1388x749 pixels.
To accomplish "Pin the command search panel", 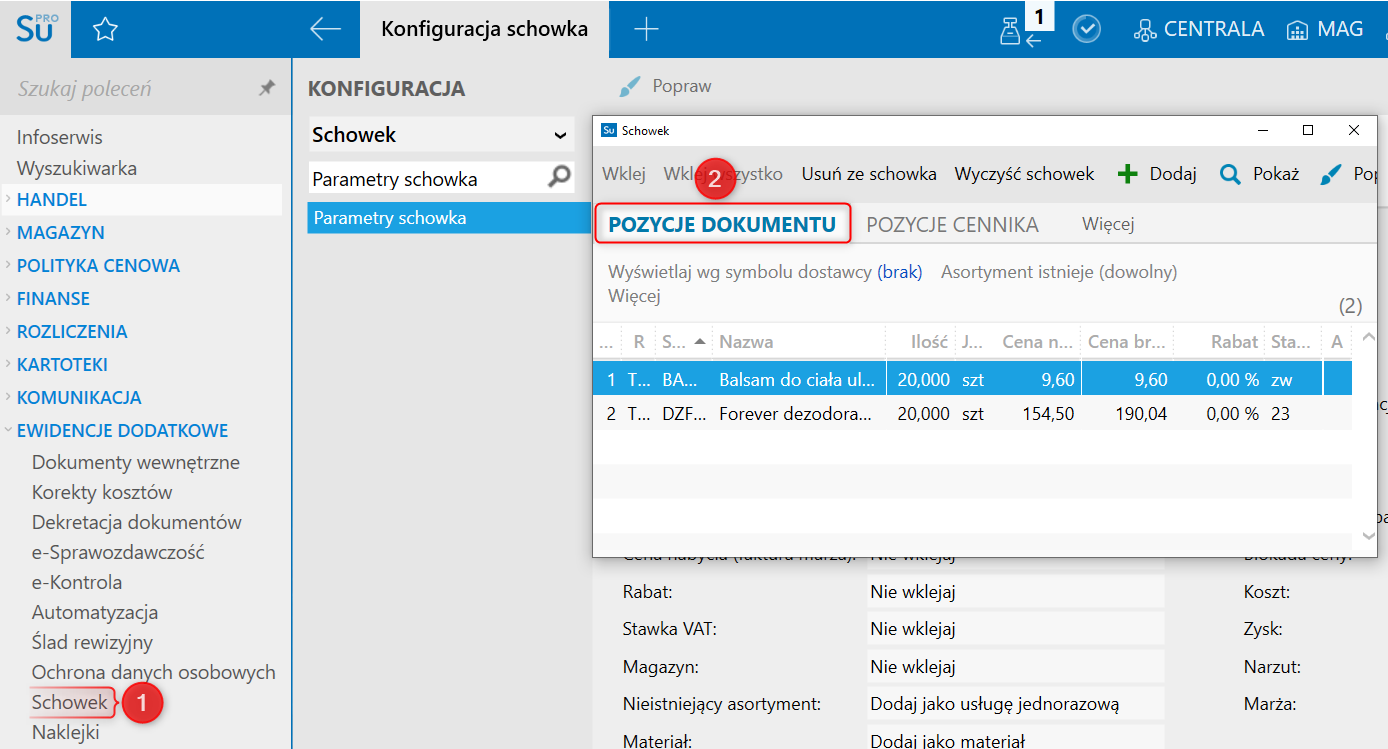I will (x=267, y=89).
